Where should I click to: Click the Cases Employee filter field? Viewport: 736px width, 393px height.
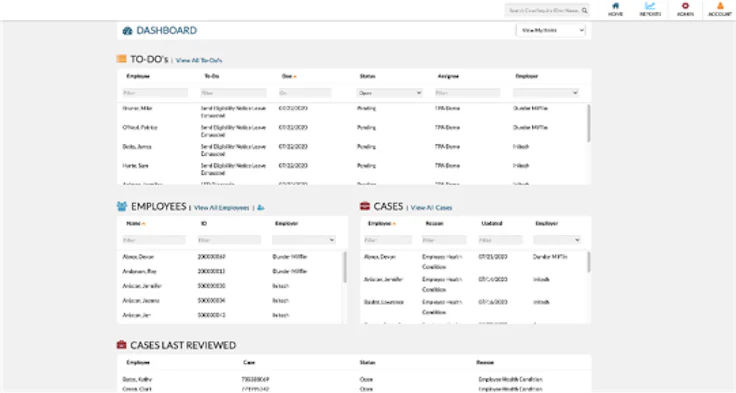pos(388,240)
